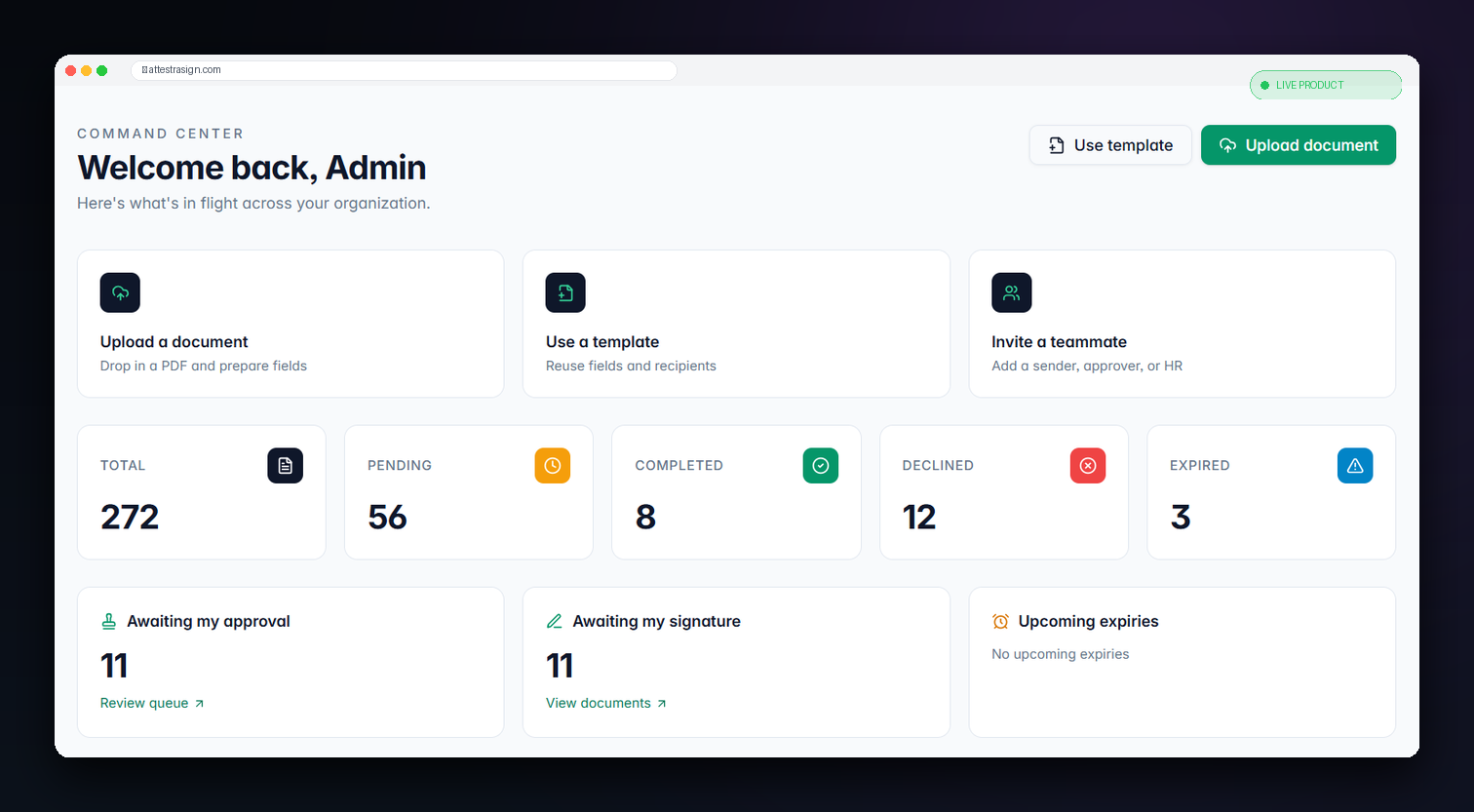Click the No upcoming expiries text

pos(1060,654)
